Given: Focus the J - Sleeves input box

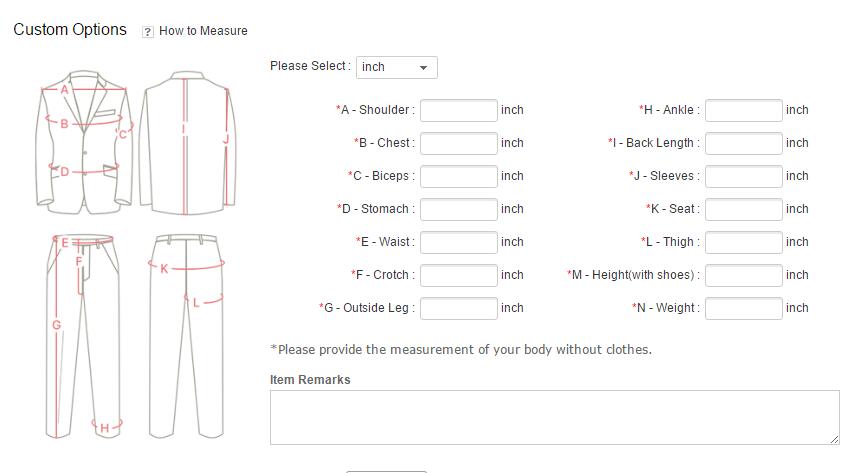Looking at the screenshot, I should click(743, 176).
